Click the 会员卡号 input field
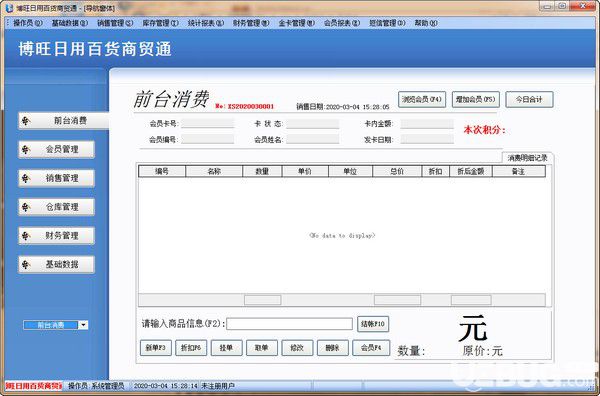 [208, 124]
